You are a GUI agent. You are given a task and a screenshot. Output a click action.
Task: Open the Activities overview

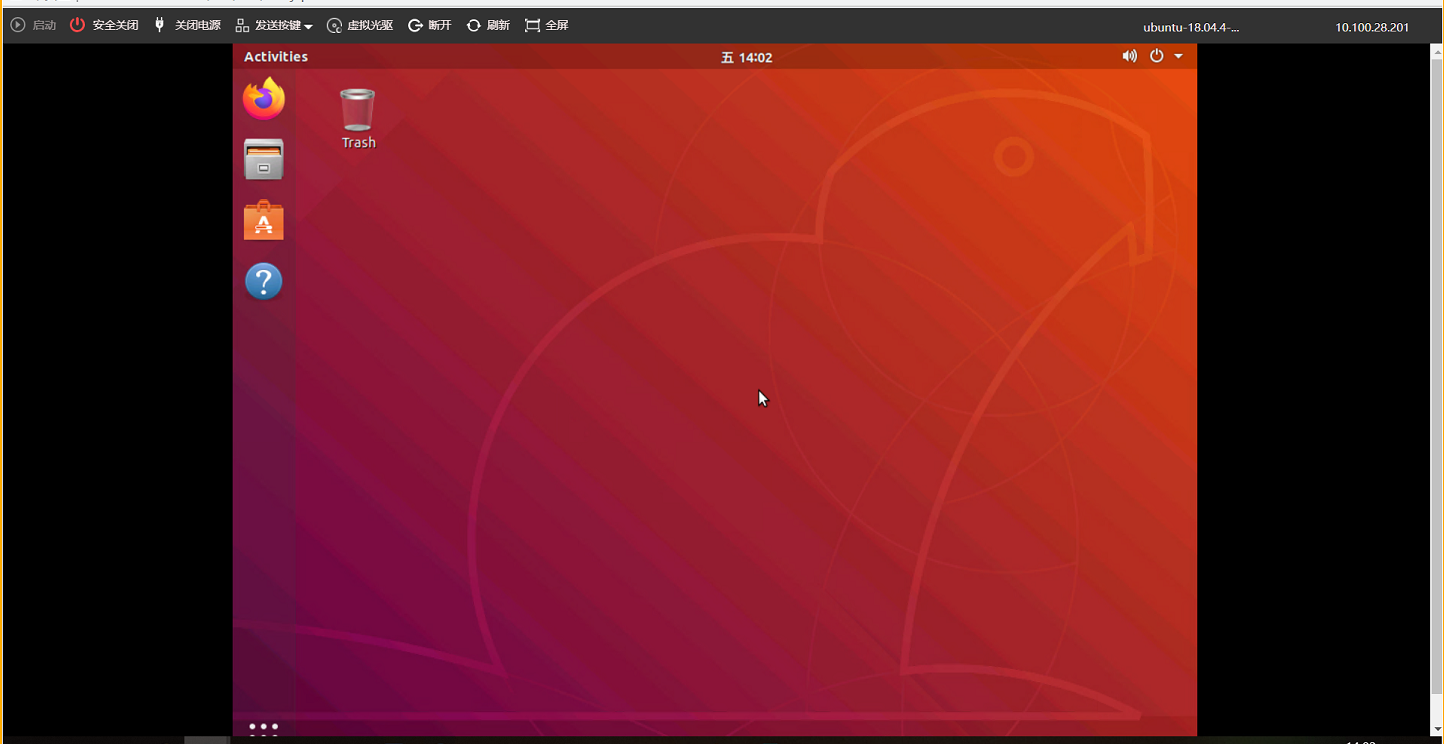point(276,57)
